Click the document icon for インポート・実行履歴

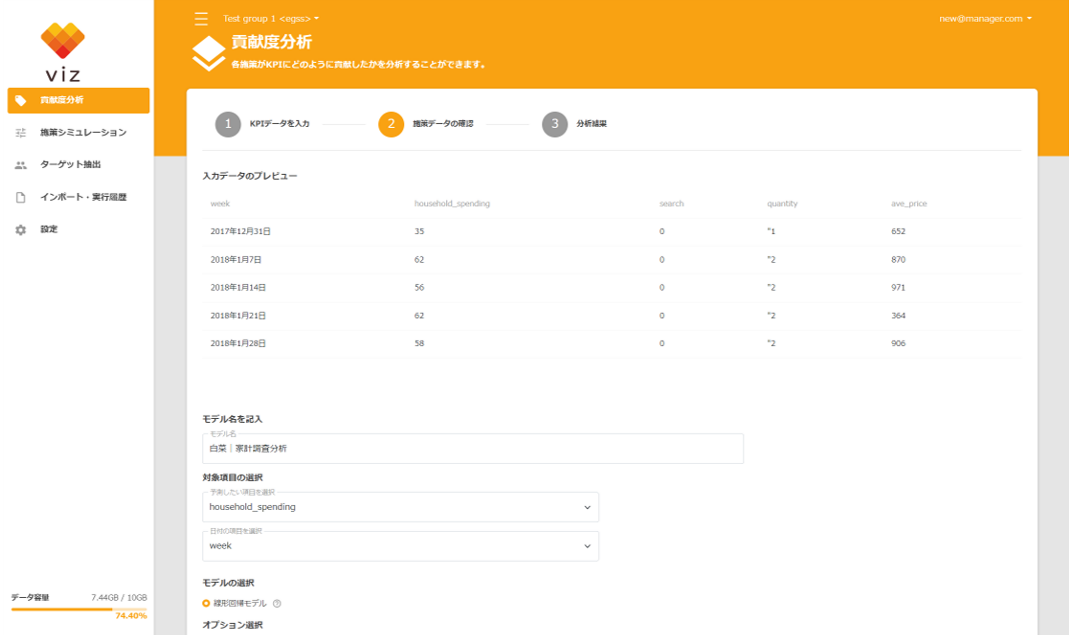(20, 197)
